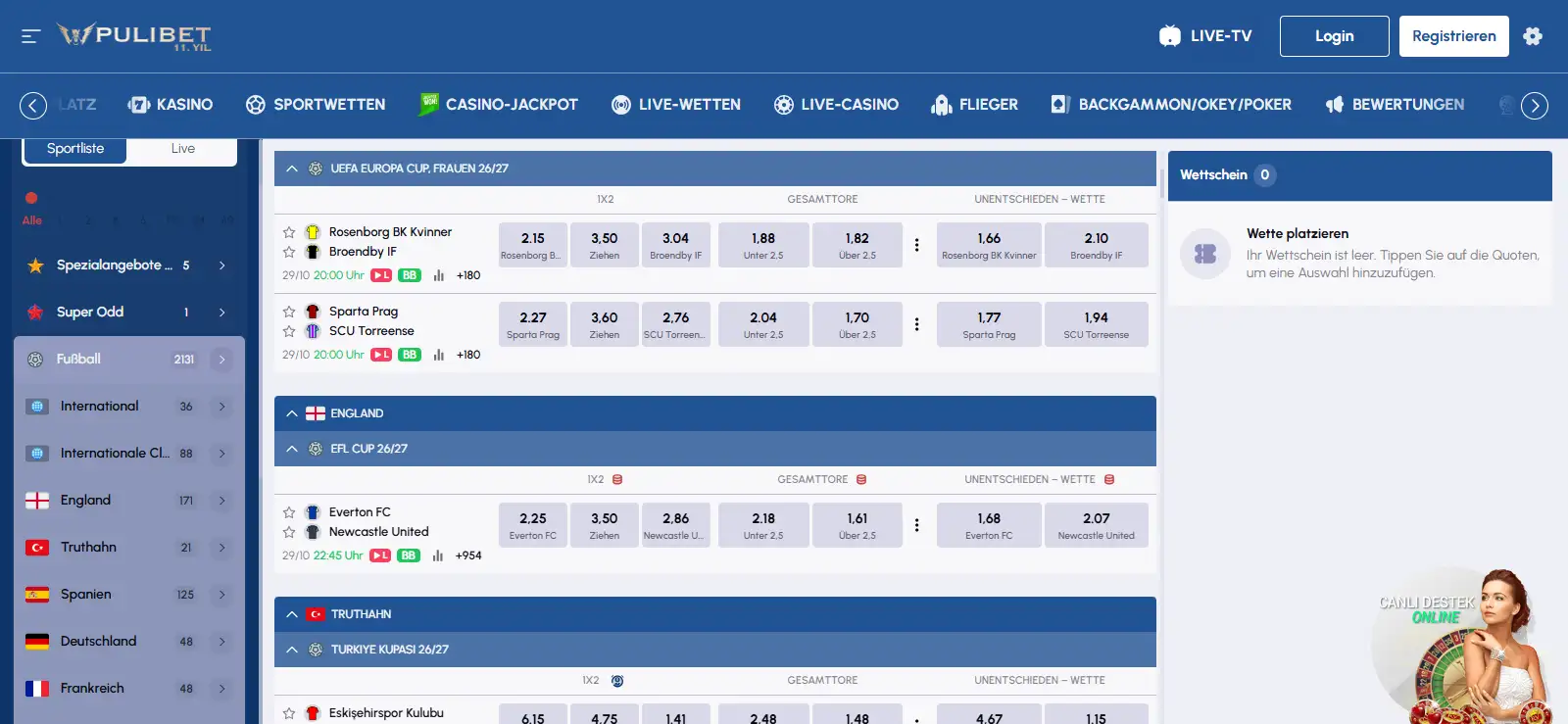Favorite Broendby IF with star
Image resolution: width=1568 pixels, height=724 pixels.
(289, 252)
